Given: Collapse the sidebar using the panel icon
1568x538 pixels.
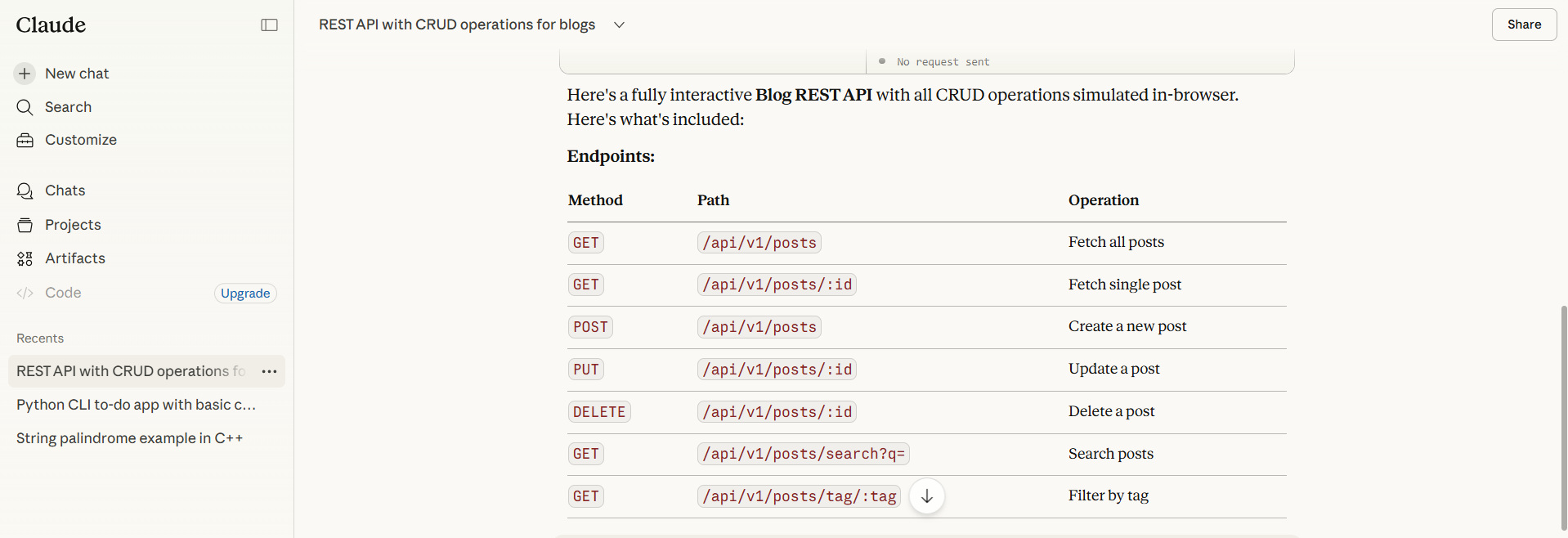Looking at the screenshot, I should 269,25.
